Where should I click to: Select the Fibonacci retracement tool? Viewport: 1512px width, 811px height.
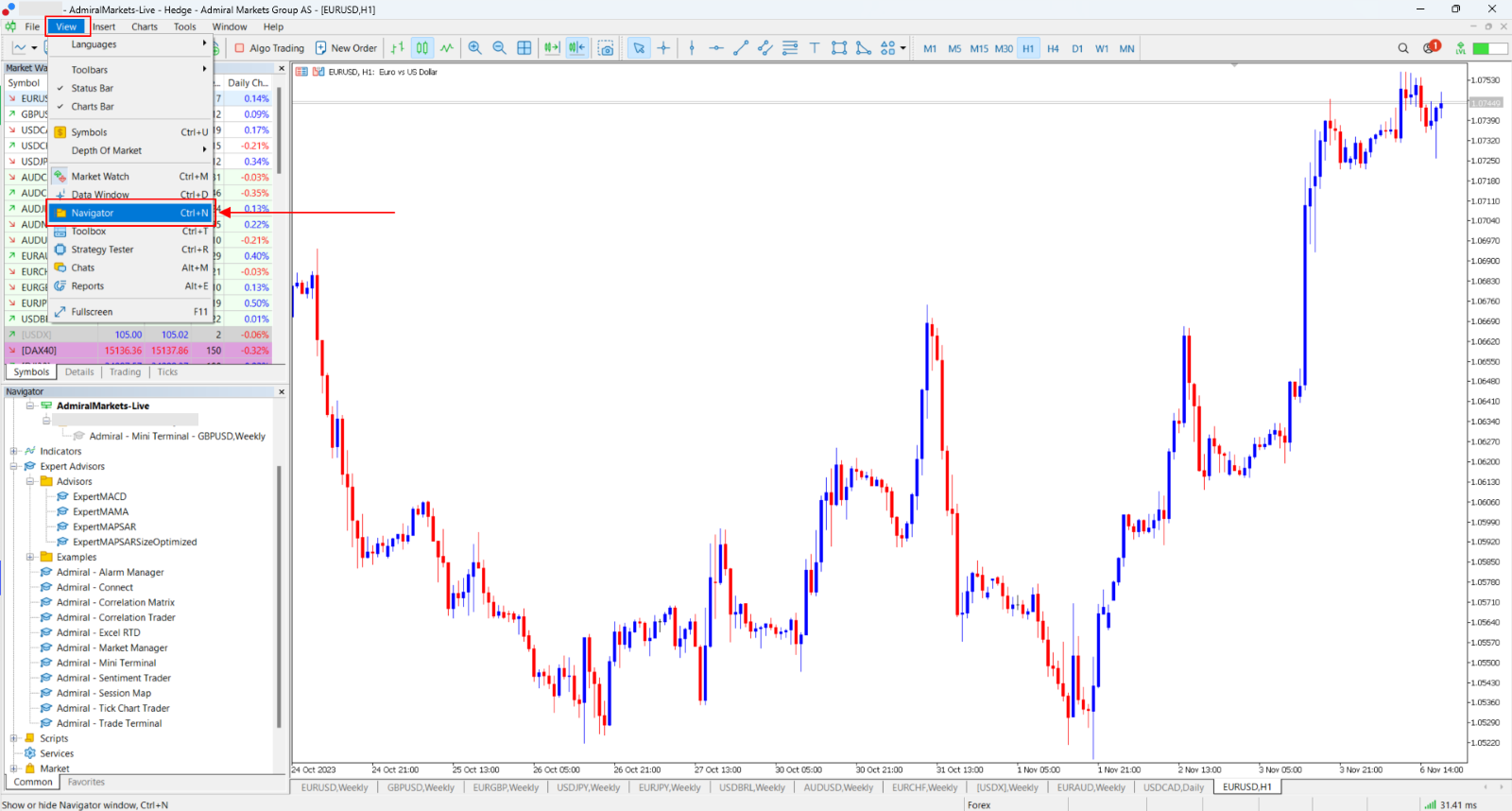click(x=790, y=48)
